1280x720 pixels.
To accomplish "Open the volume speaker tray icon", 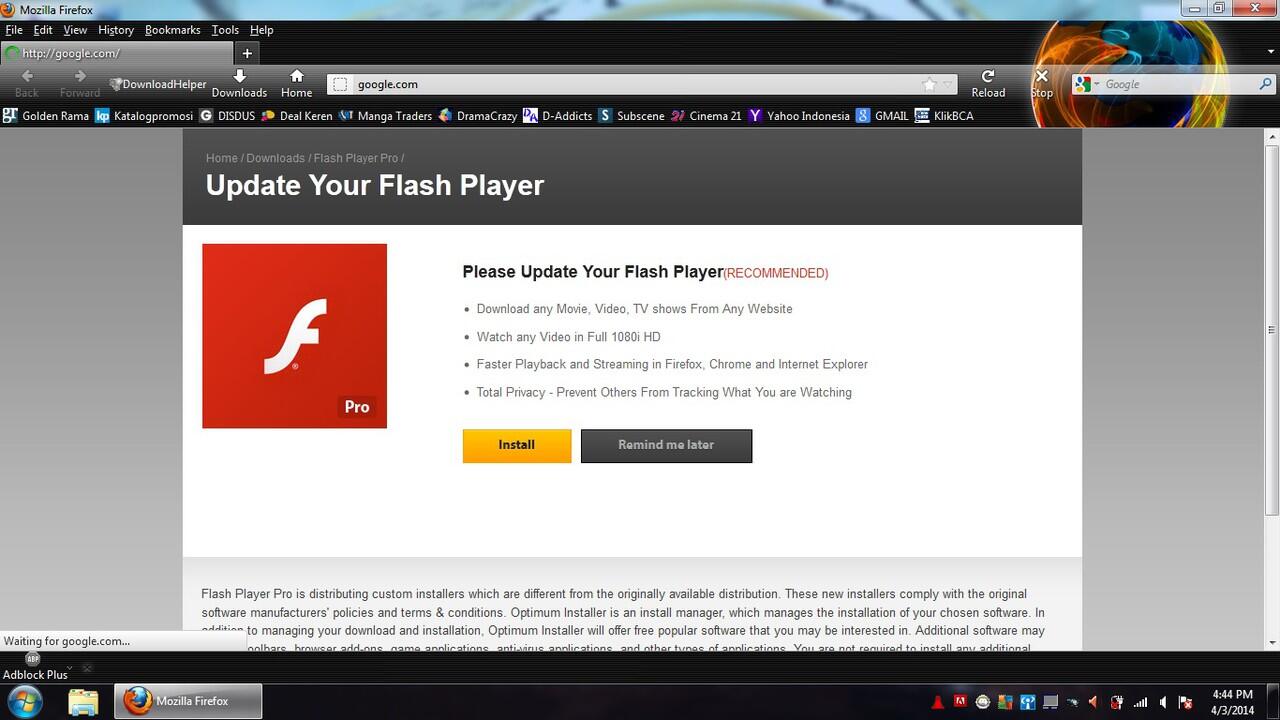I will 1163,702.
